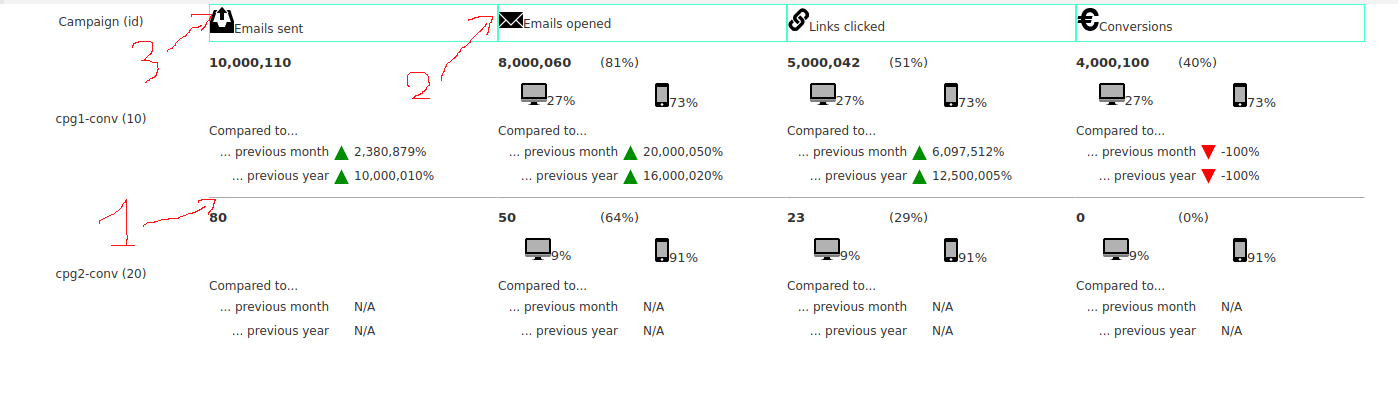Image resolution: width=1398 pixels, height=412 pixels.
Task: Select the Conversions column header
Action: click(x=1220, y=23)
